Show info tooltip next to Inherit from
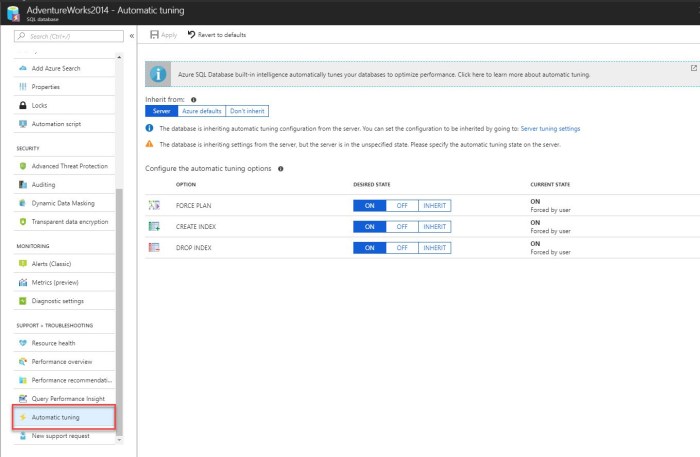 pos(193,100)
